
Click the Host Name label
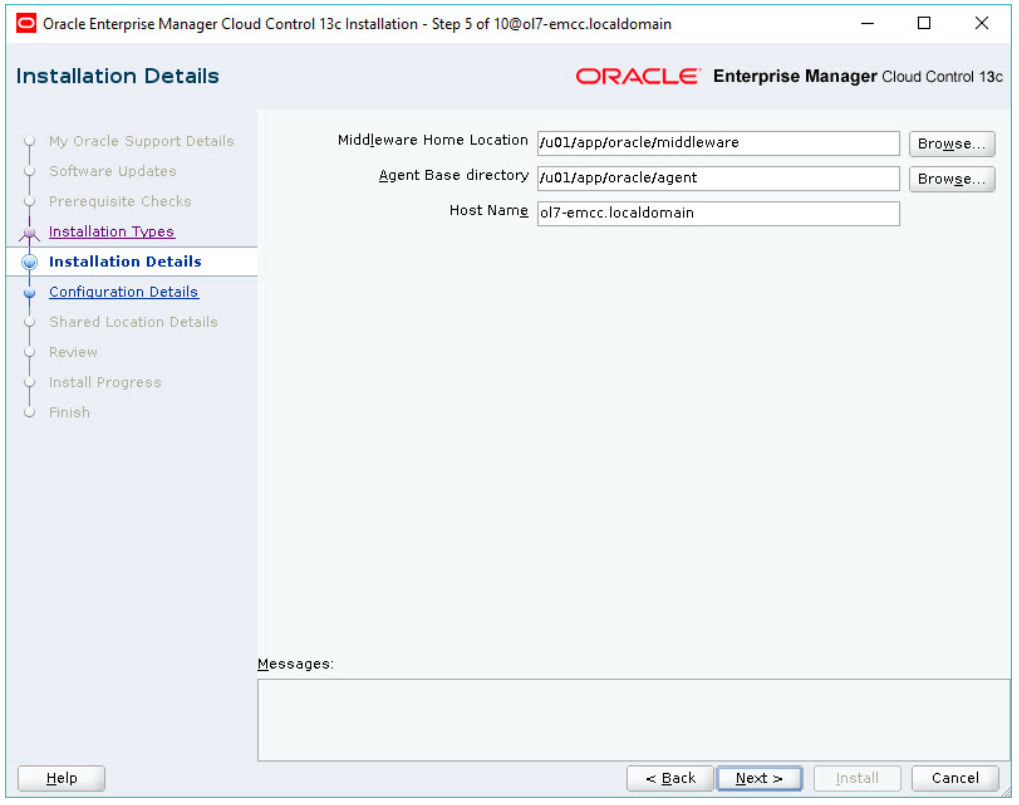(x=489, y=211)
